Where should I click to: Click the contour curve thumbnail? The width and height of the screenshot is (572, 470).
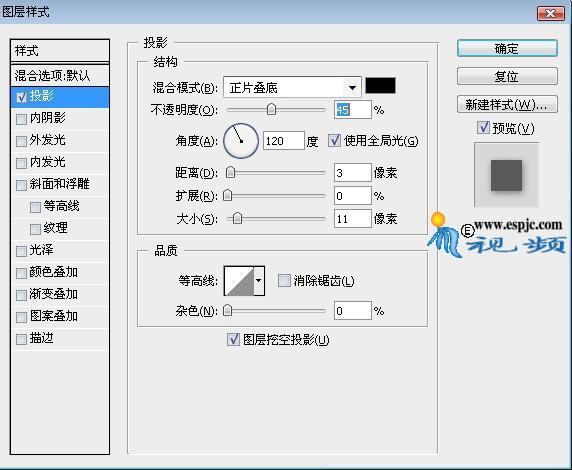click(x=239, y=281)
